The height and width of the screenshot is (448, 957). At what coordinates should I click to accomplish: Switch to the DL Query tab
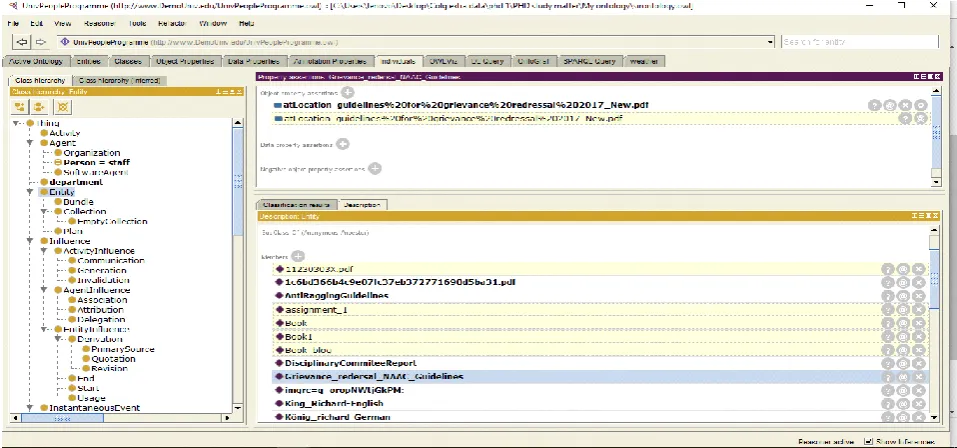487,62
